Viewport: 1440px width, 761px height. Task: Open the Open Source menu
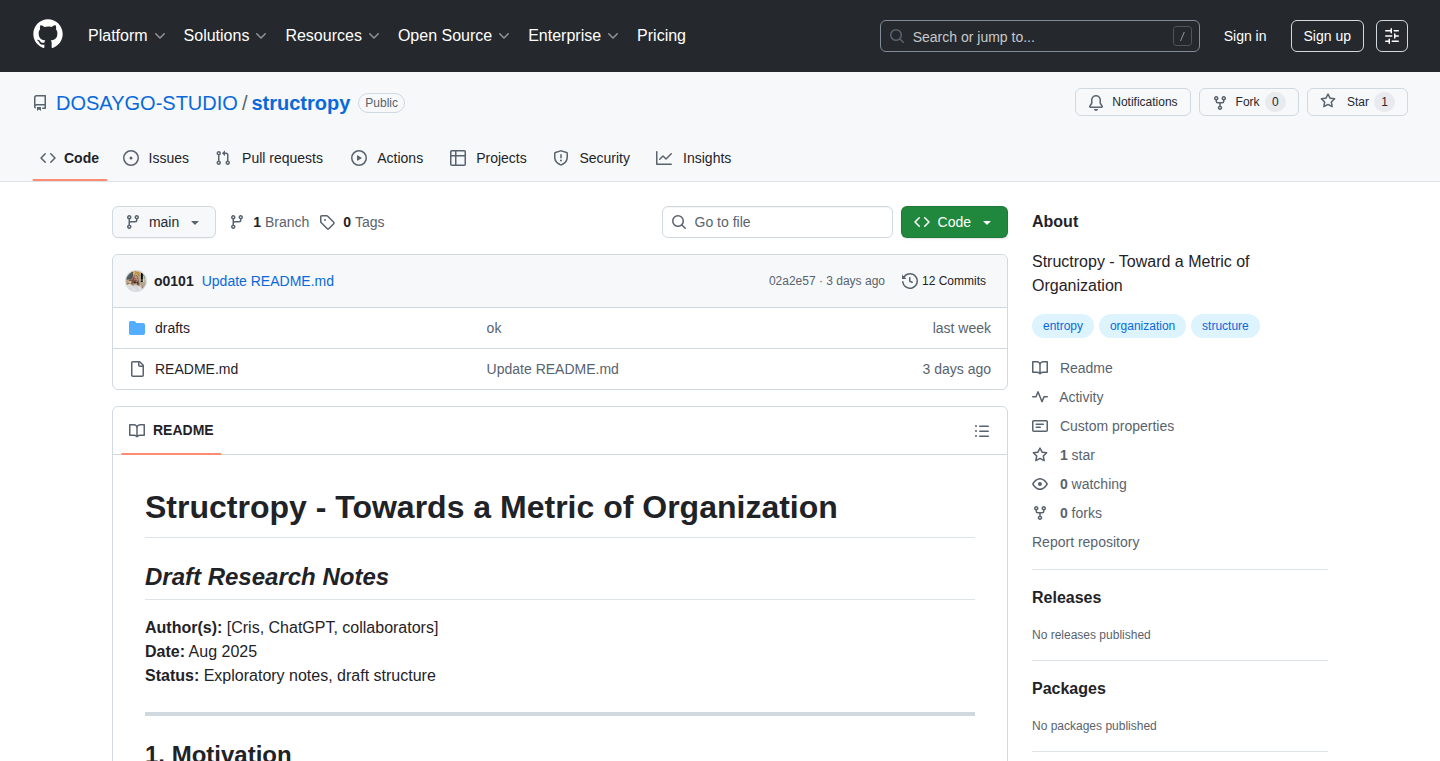coord(454,35)
